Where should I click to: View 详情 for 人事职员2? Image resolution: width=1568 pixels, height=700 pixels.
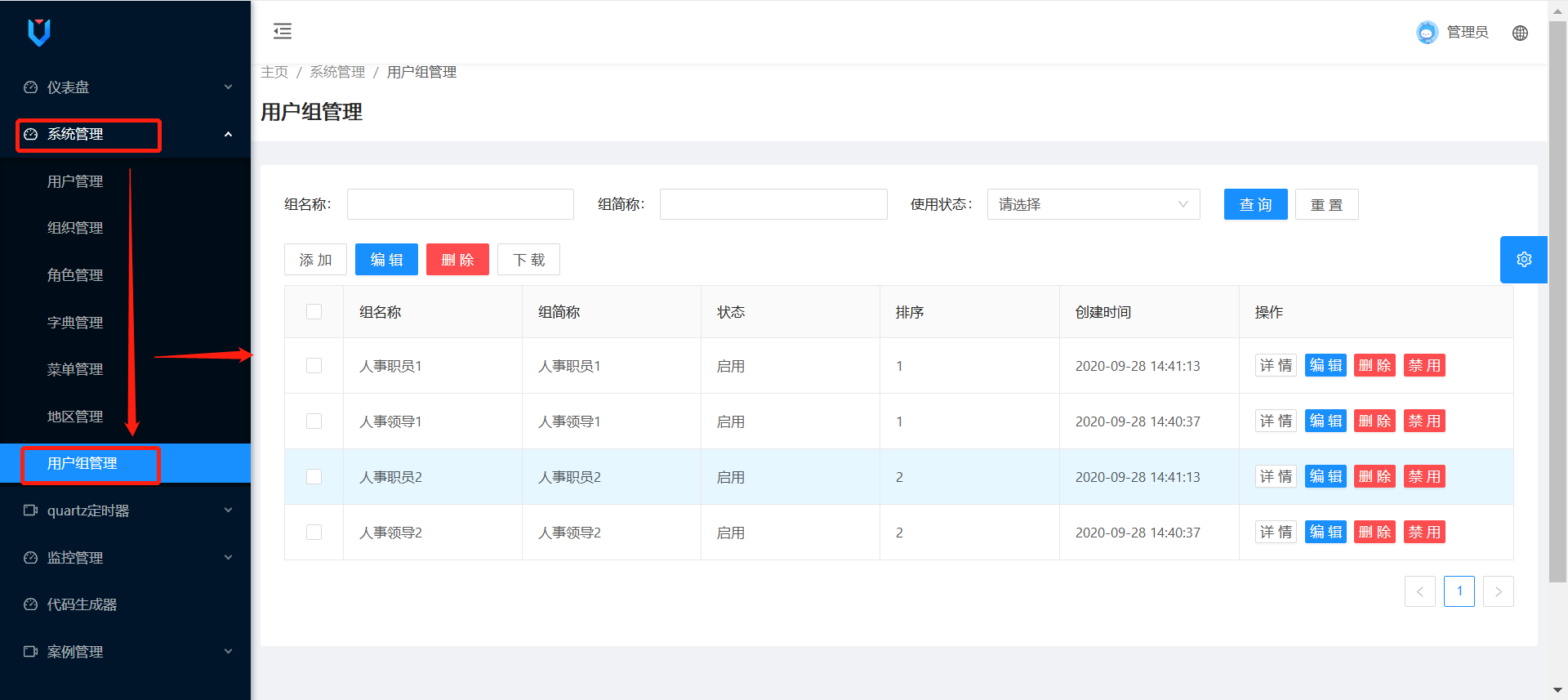click(1276, 476)
